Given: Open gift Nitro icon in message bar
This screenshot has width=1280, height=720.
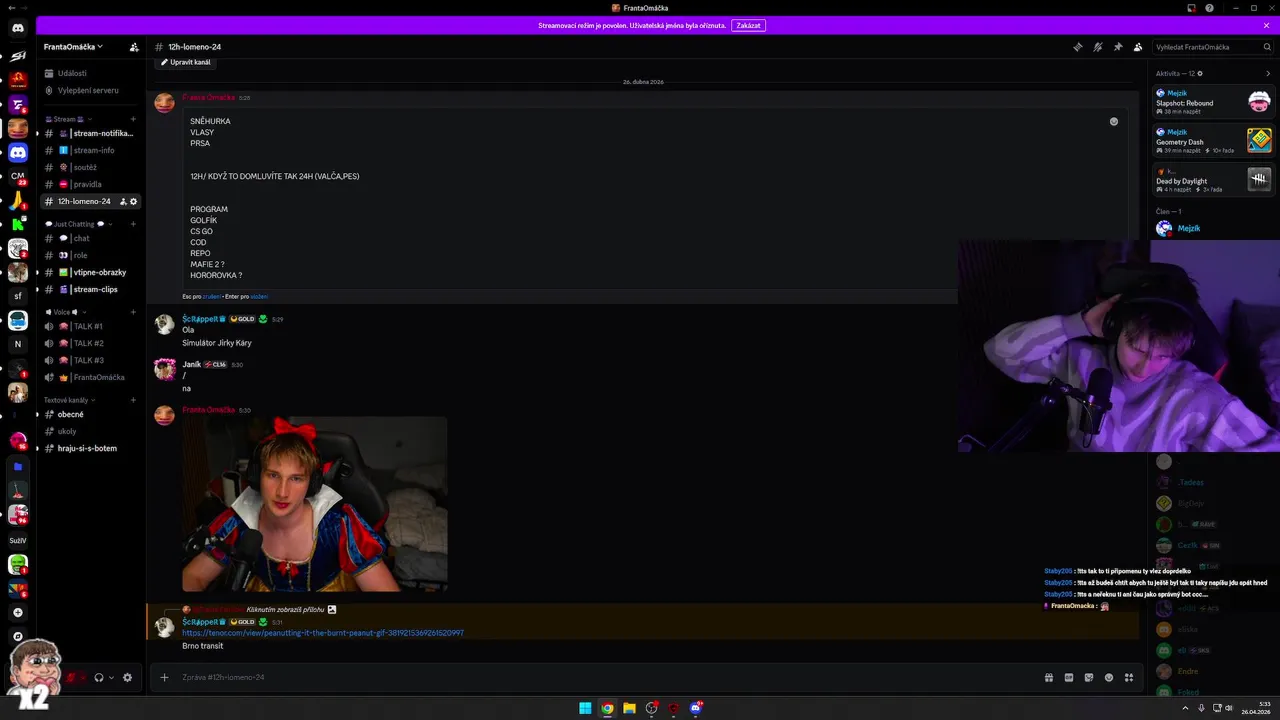Looking at the screenshot, I should pos(1048,677).
